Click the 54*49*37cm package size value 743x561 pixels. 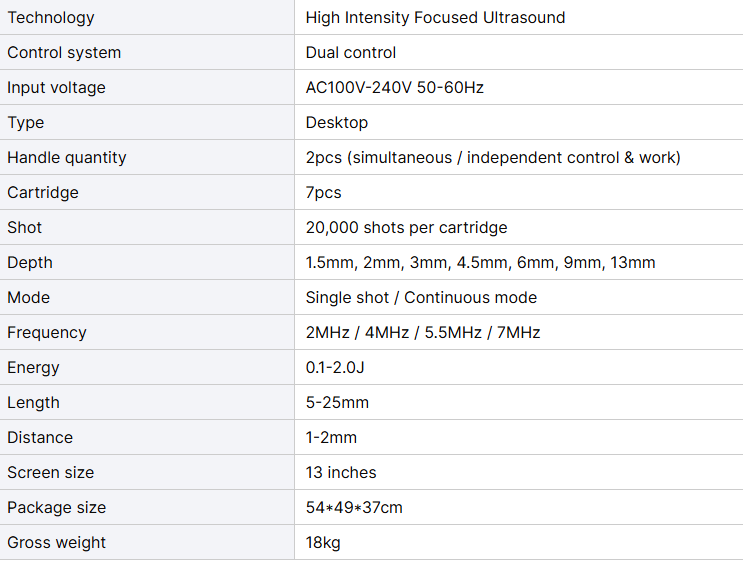coord(354,507)
